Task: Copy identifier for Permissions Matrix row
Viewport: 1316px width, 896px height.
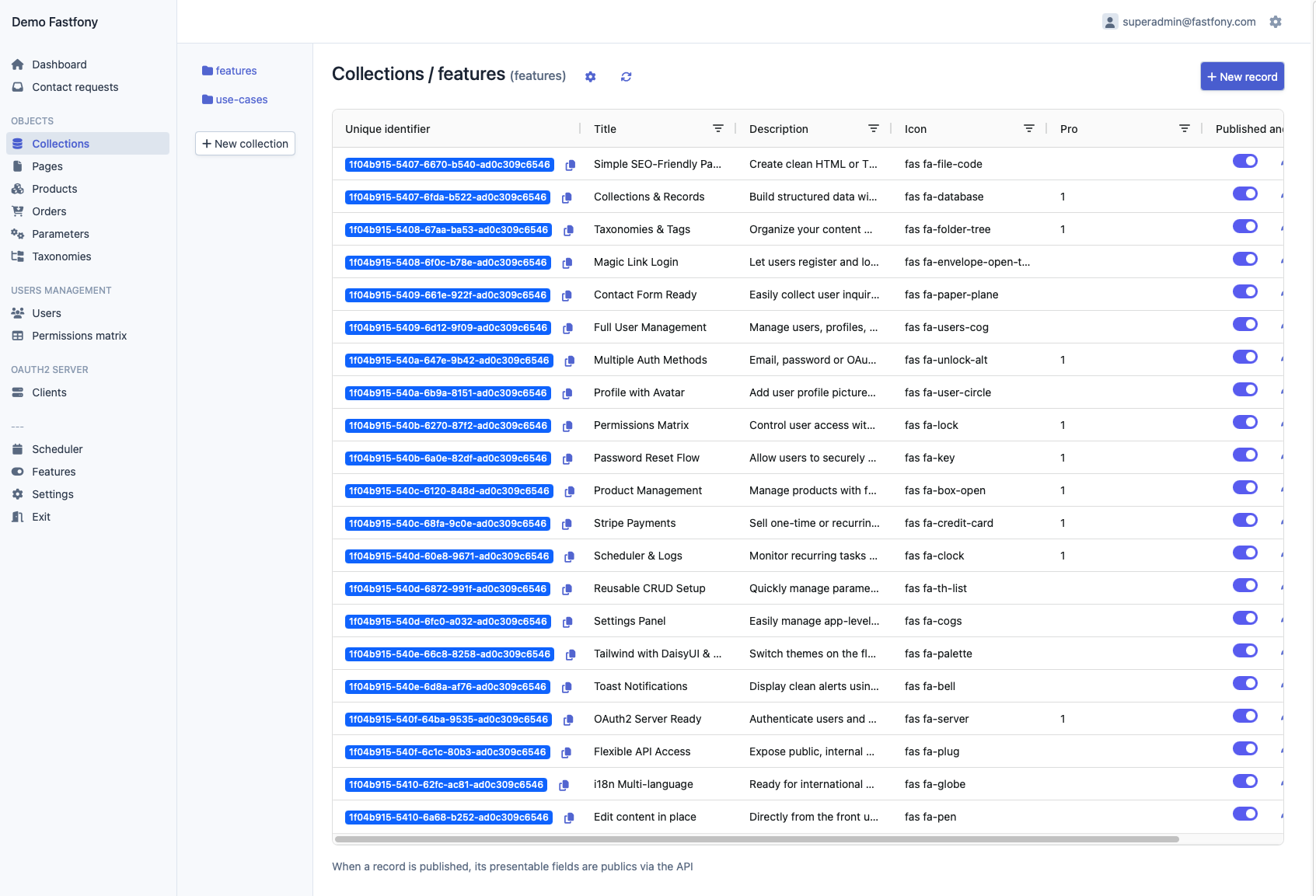Action: pyautogui.click(x=567, y=427)
